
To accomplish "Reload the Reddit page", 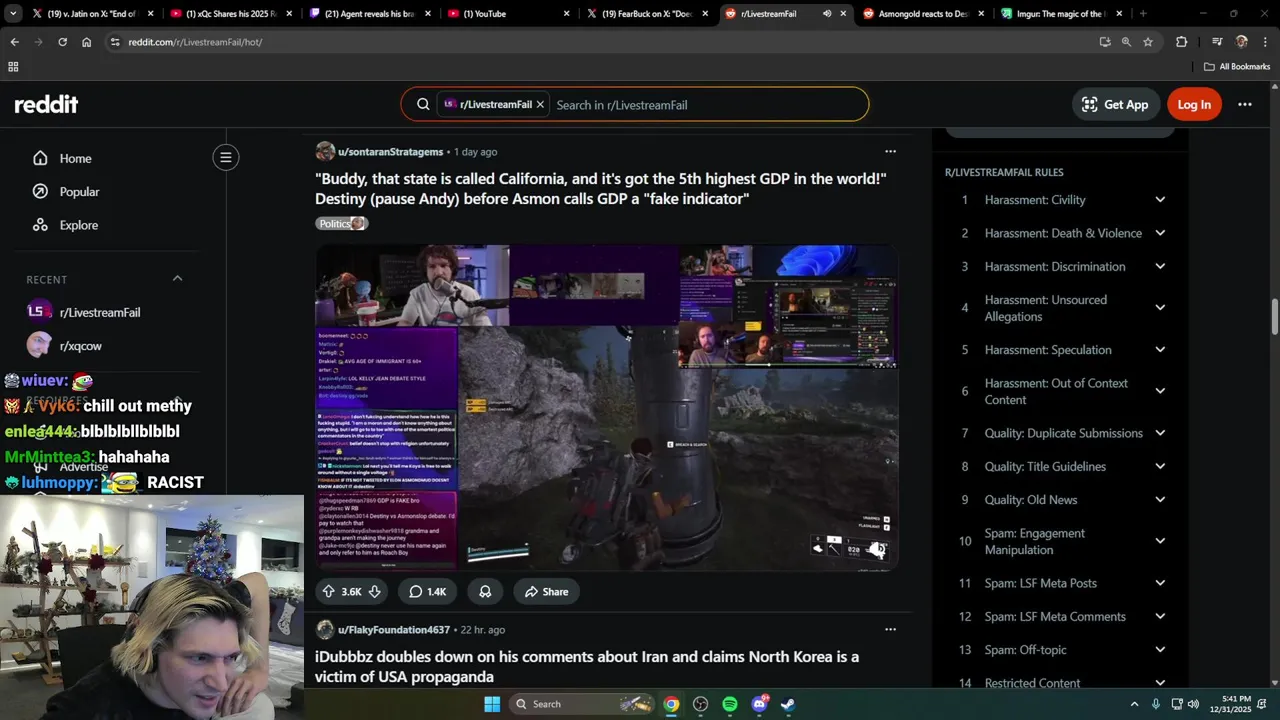I will coord(62,42).
